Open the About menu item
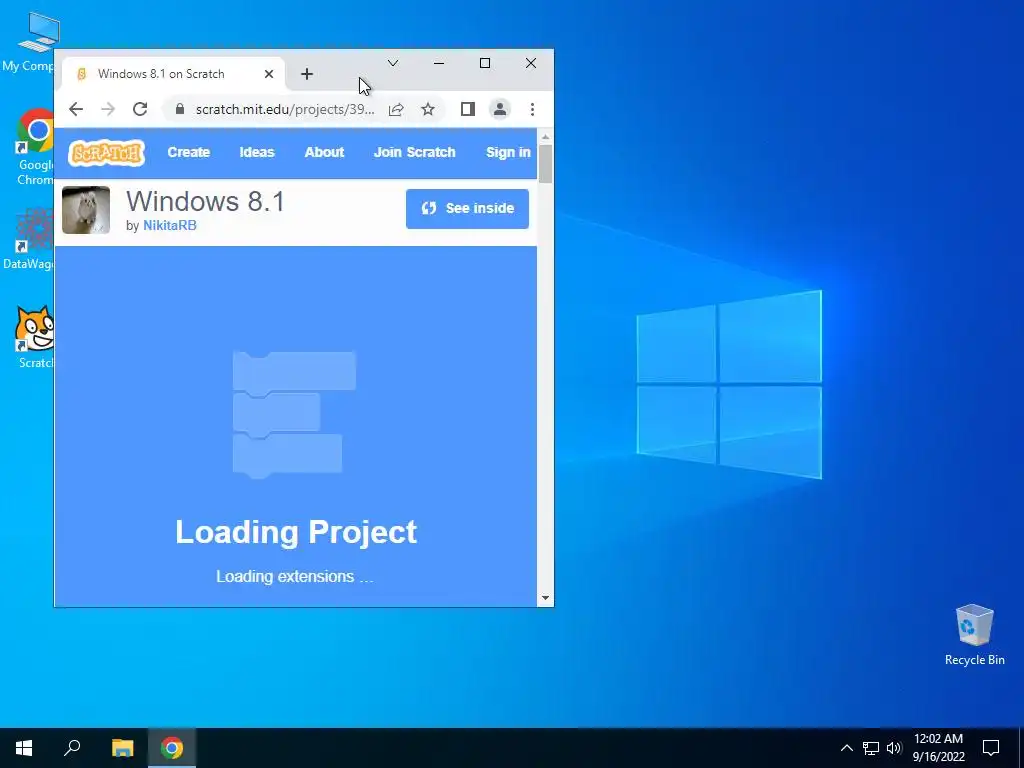 click(324, 152)
